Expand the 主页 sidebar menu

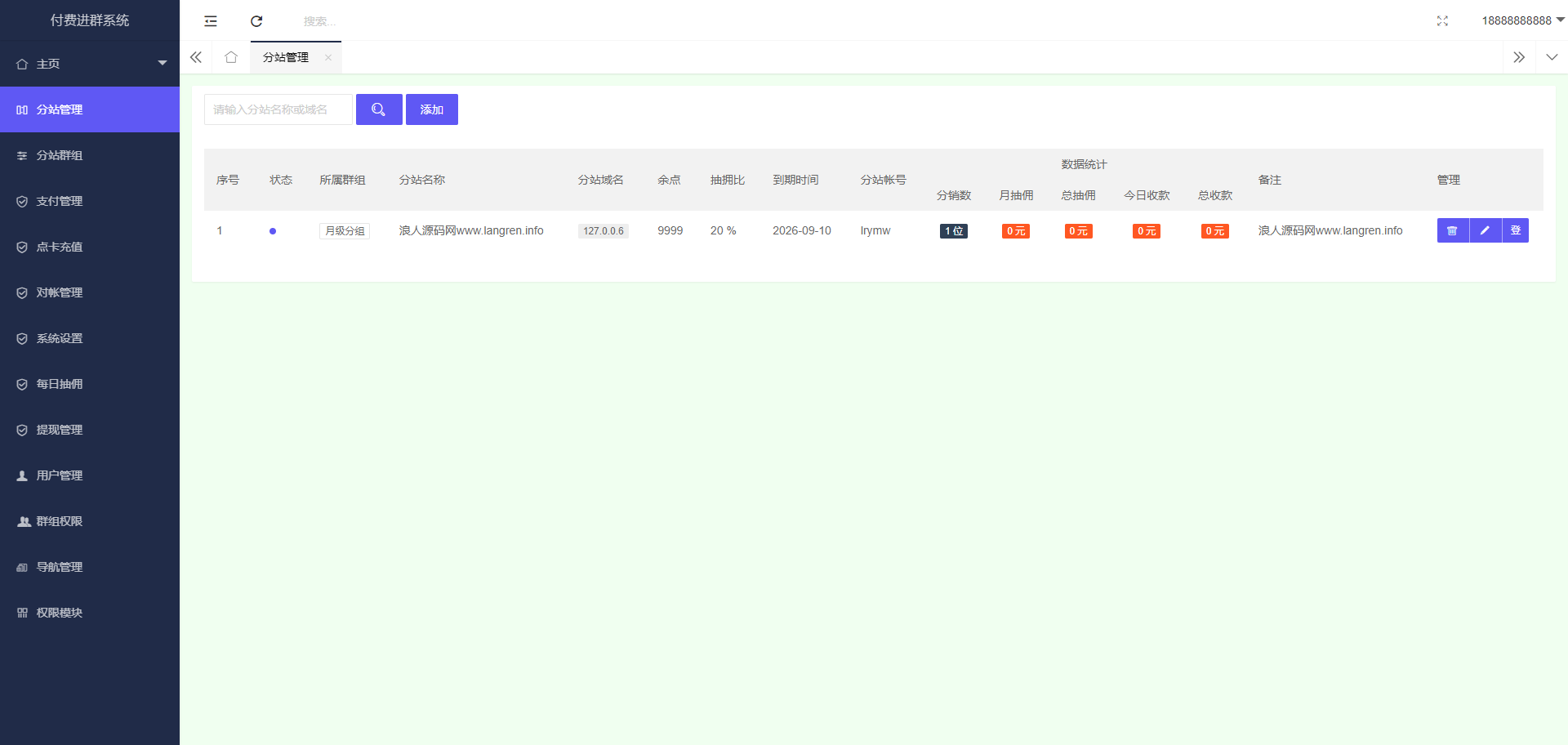[x=90, y=64]
